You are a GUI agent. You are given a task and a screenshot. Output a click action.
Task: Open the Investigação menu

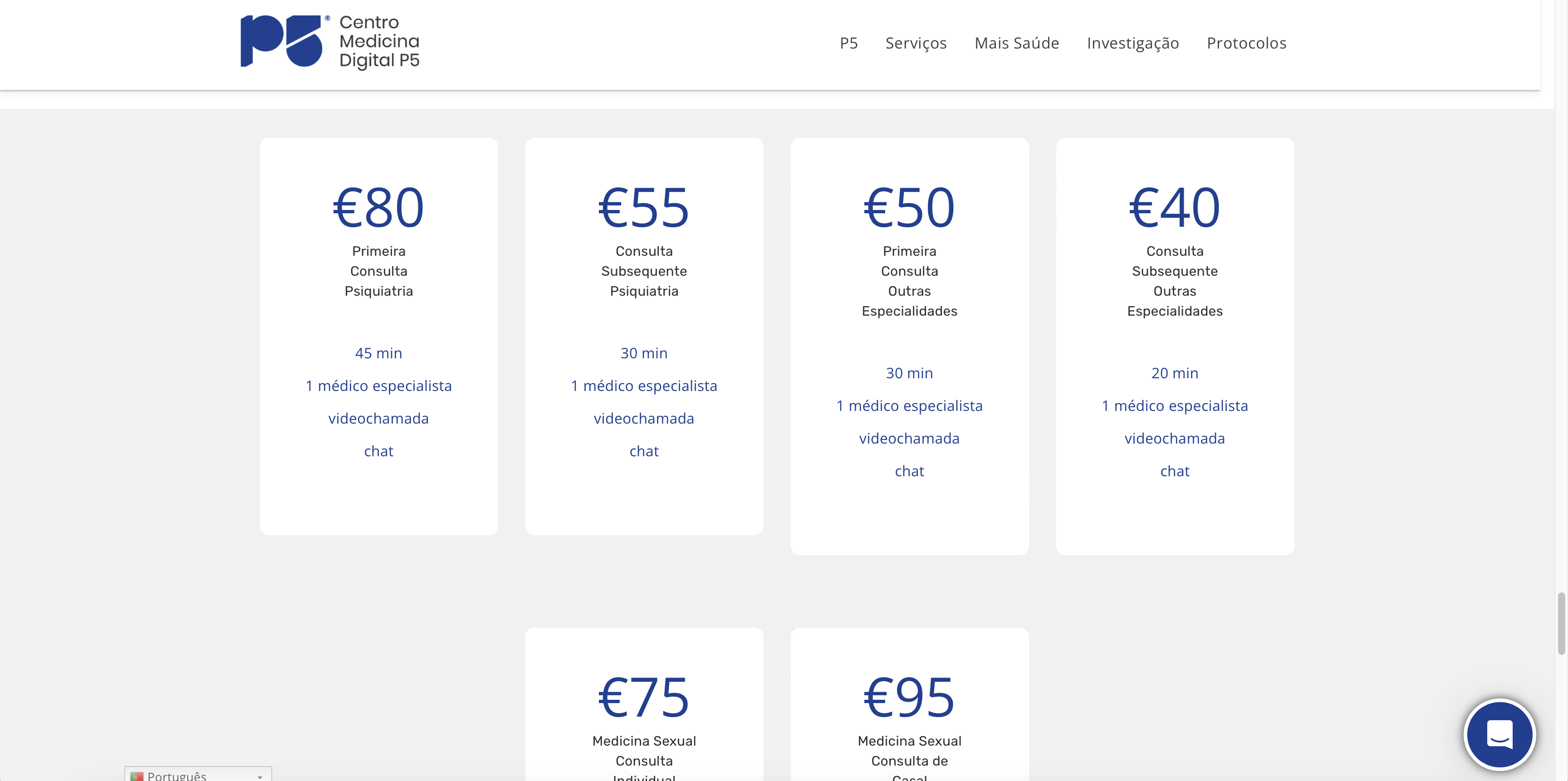[1133, 43]
